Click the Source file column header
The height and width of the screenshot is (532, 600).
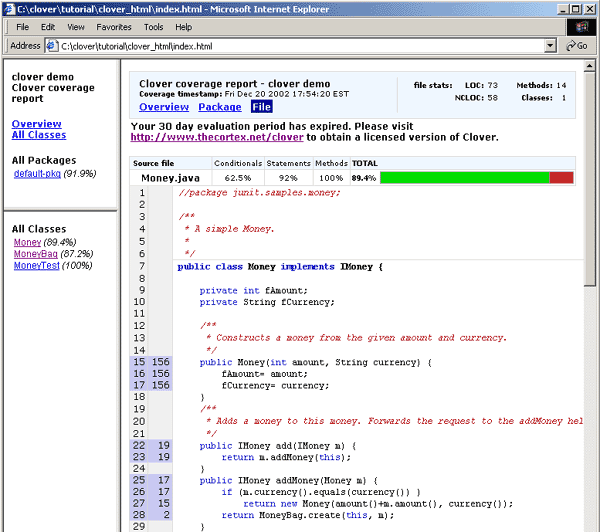[x=153, y=163]
